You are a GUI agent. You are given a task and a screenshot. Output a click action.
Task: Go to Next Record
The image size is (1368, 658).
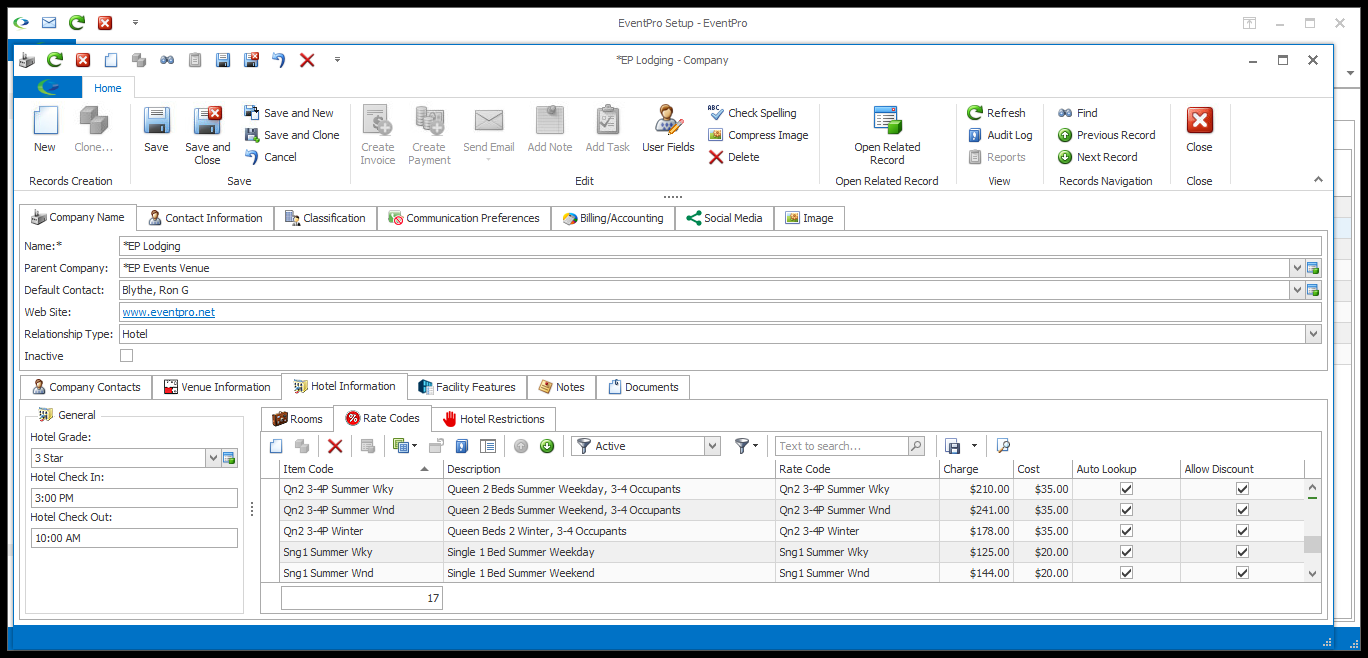1097,157
